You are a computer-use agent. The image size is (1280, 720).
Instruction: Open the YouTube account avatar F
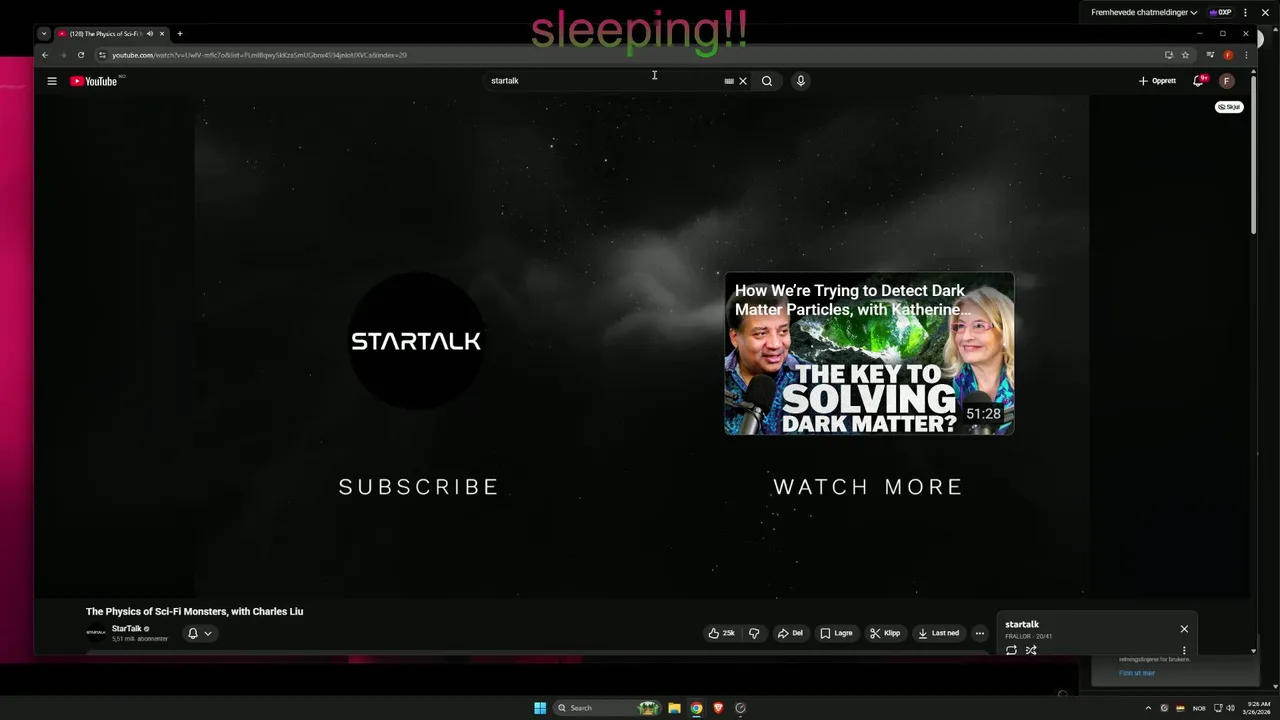click(1227, 81)
